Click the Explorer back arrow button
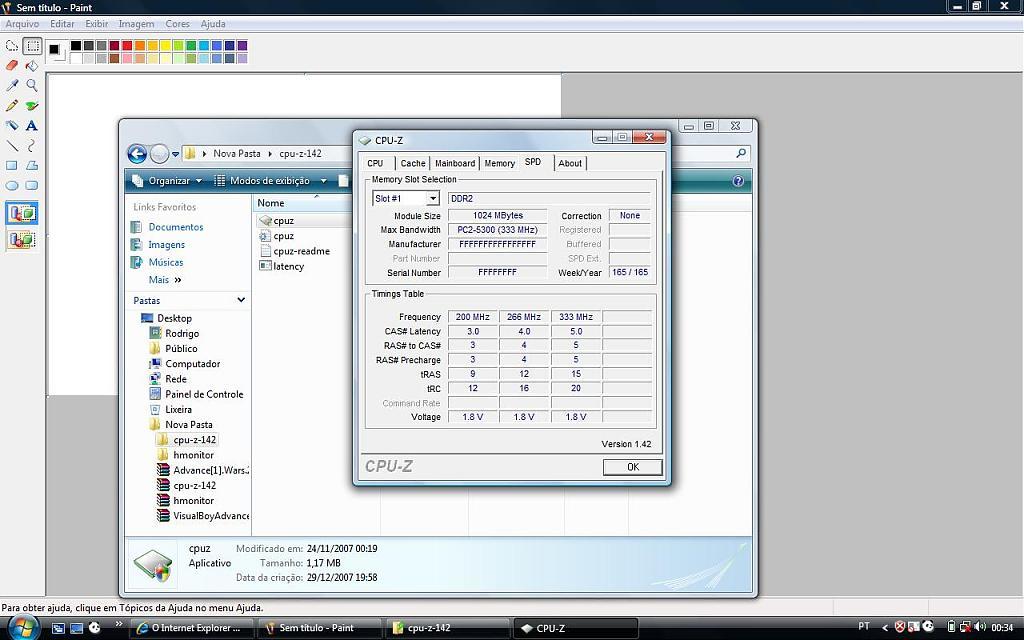 [137, 154]
